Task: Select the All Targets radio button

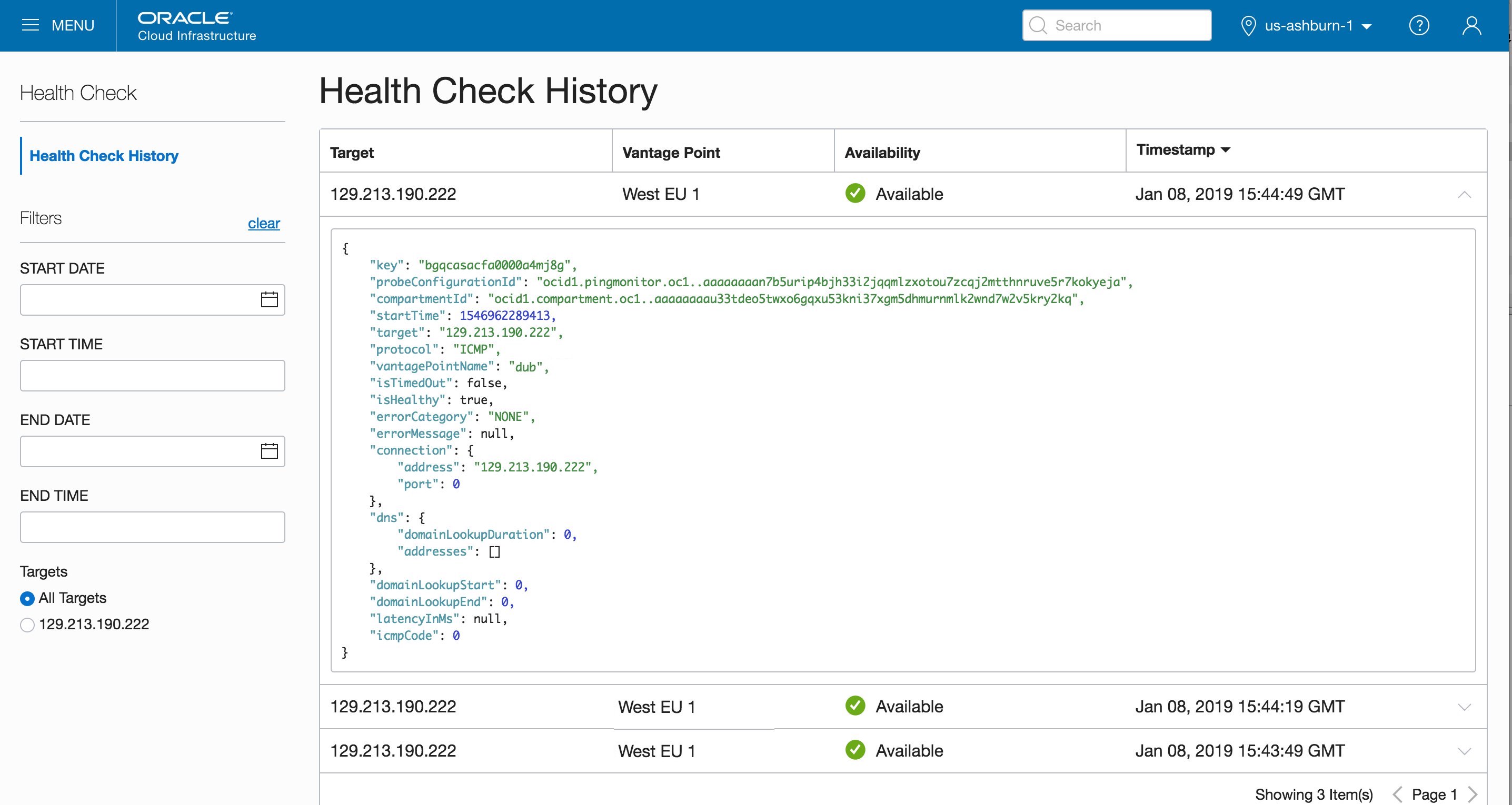Action: [27, 598]
